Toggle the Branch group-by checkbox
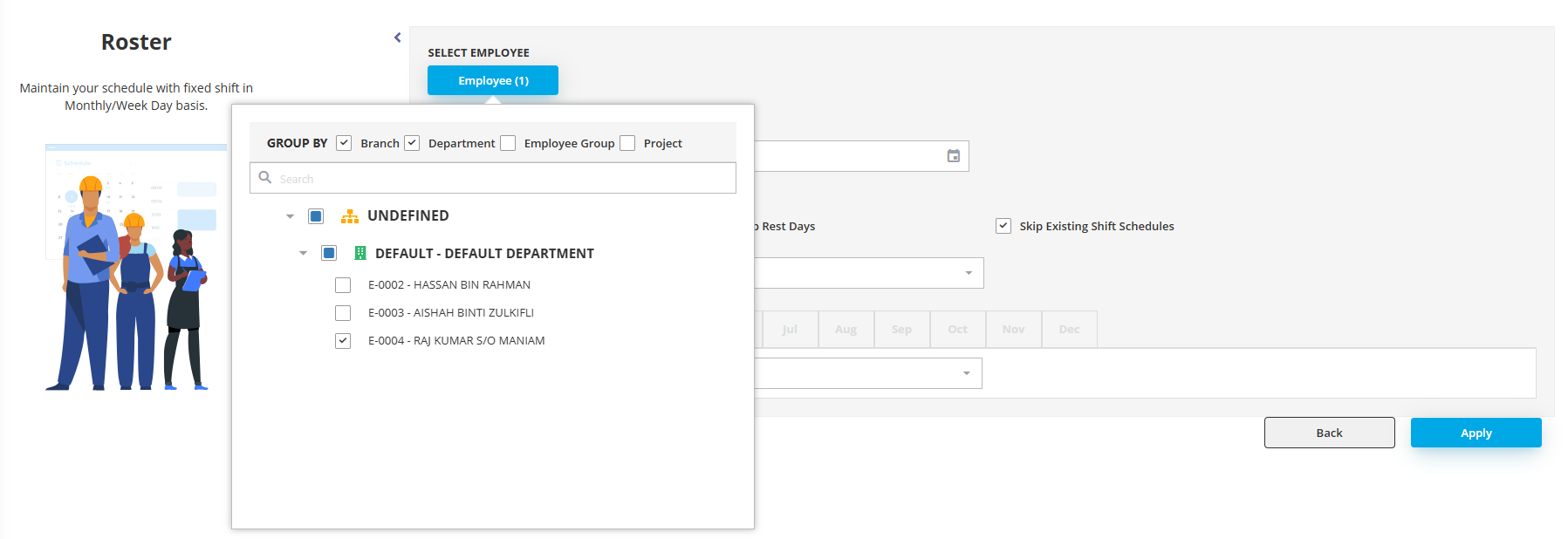 pyautogui.click(x=344, y=143)
